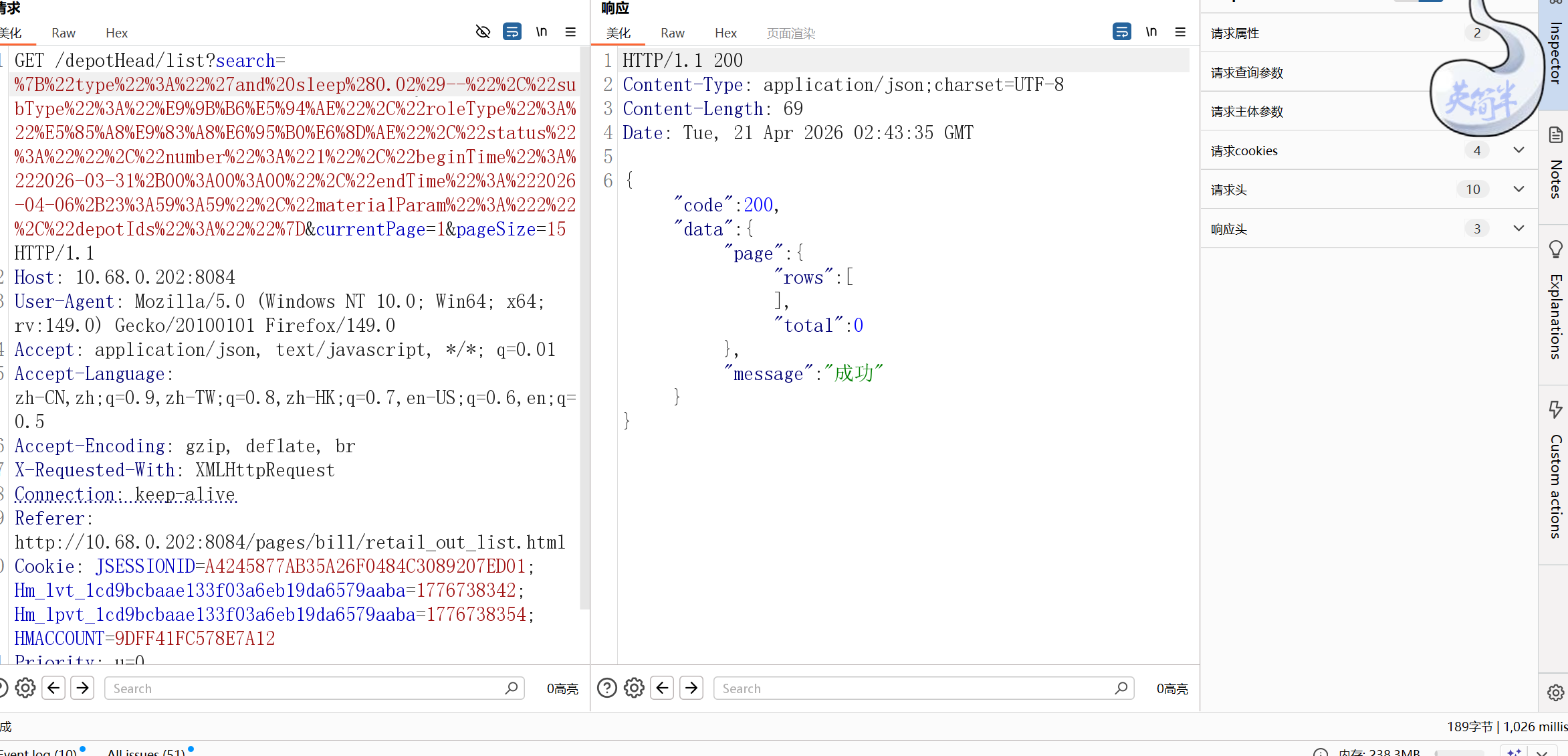This screenshot has height=756, width=1568.
Task: Click the Referer URL retail_out_list.html text
Action: [290, 542]
